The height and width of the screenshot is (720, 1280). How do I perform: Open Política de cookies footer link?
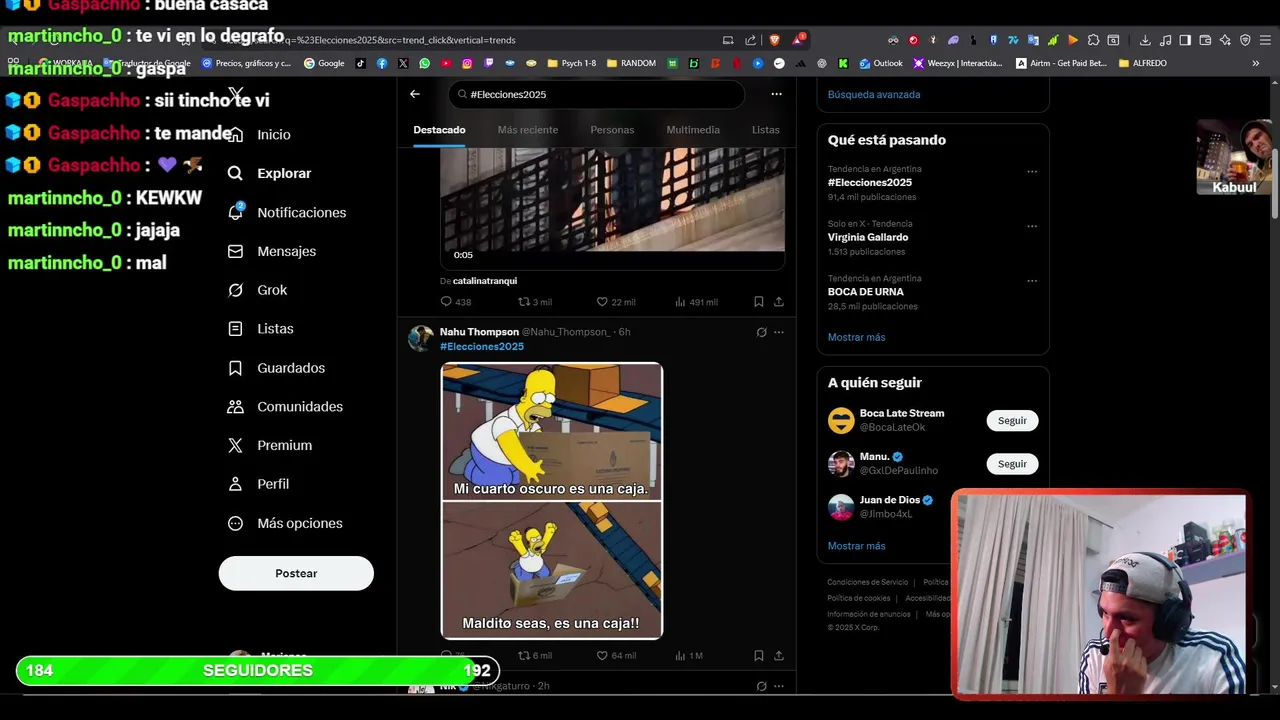click(x=859, y=598)
